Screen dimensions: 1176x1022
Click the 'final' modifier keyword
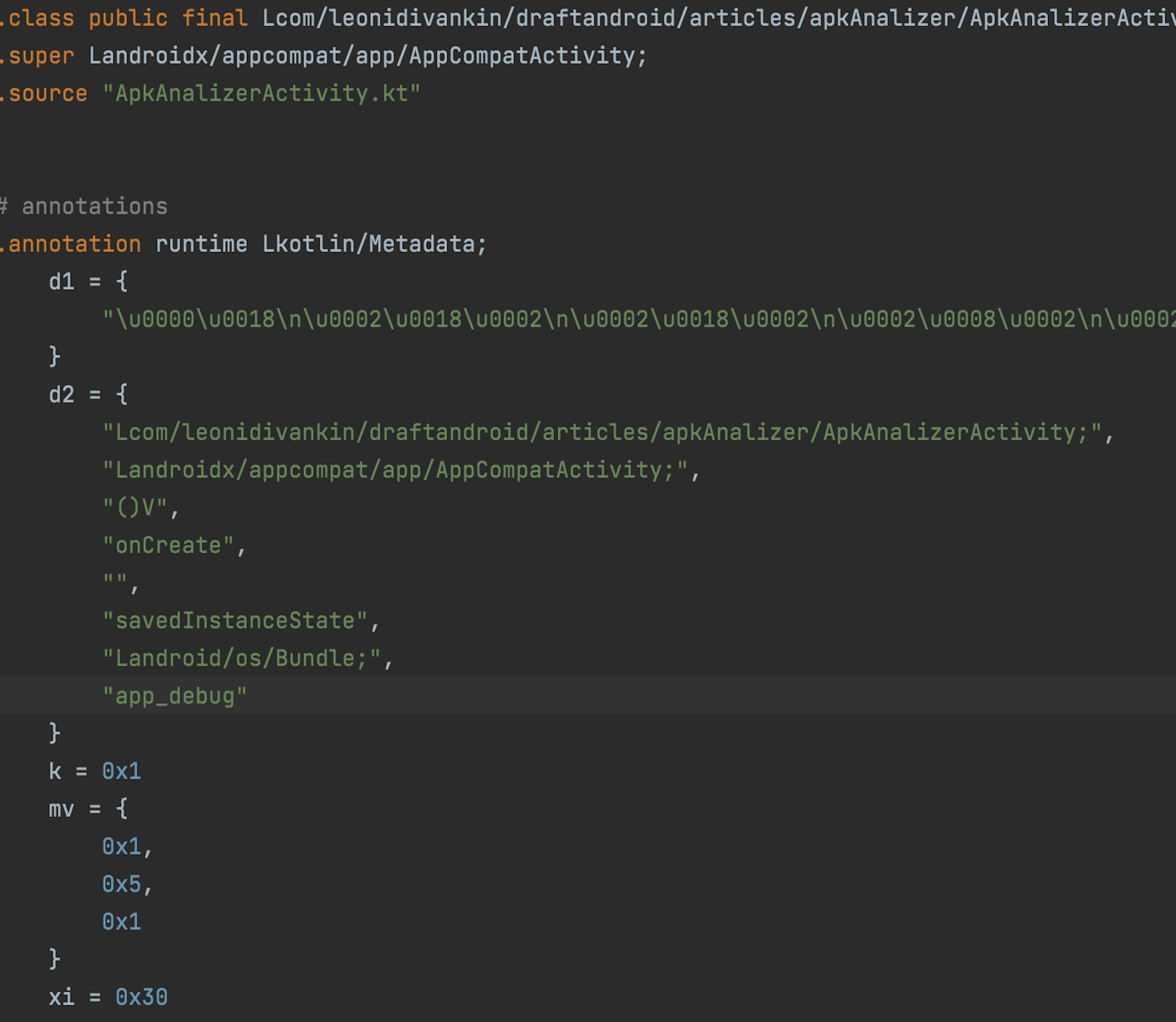(214, 18)
